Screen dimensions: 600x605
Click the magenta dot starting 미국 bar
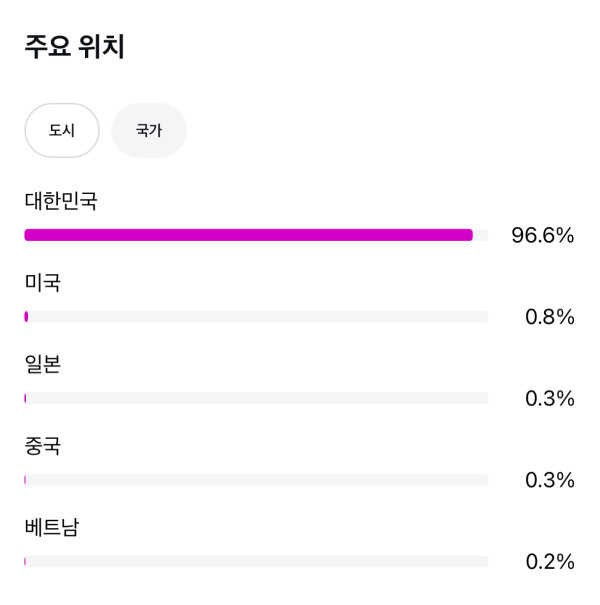click(x=26, y=317)
